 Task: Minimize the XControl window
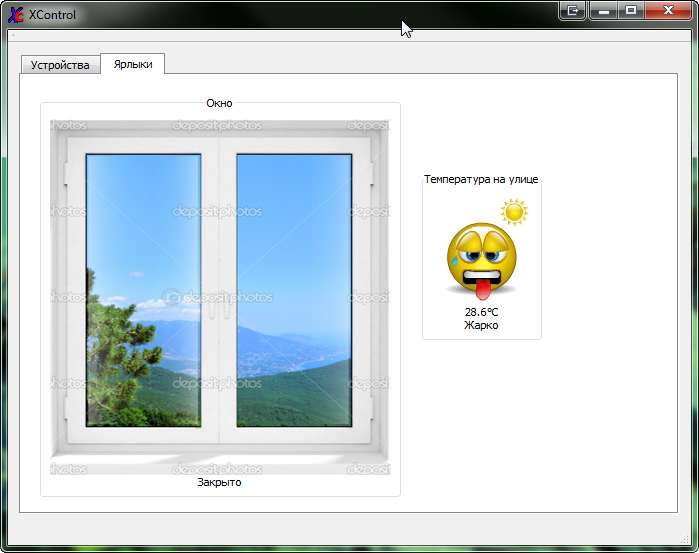(x=604, y=10)
